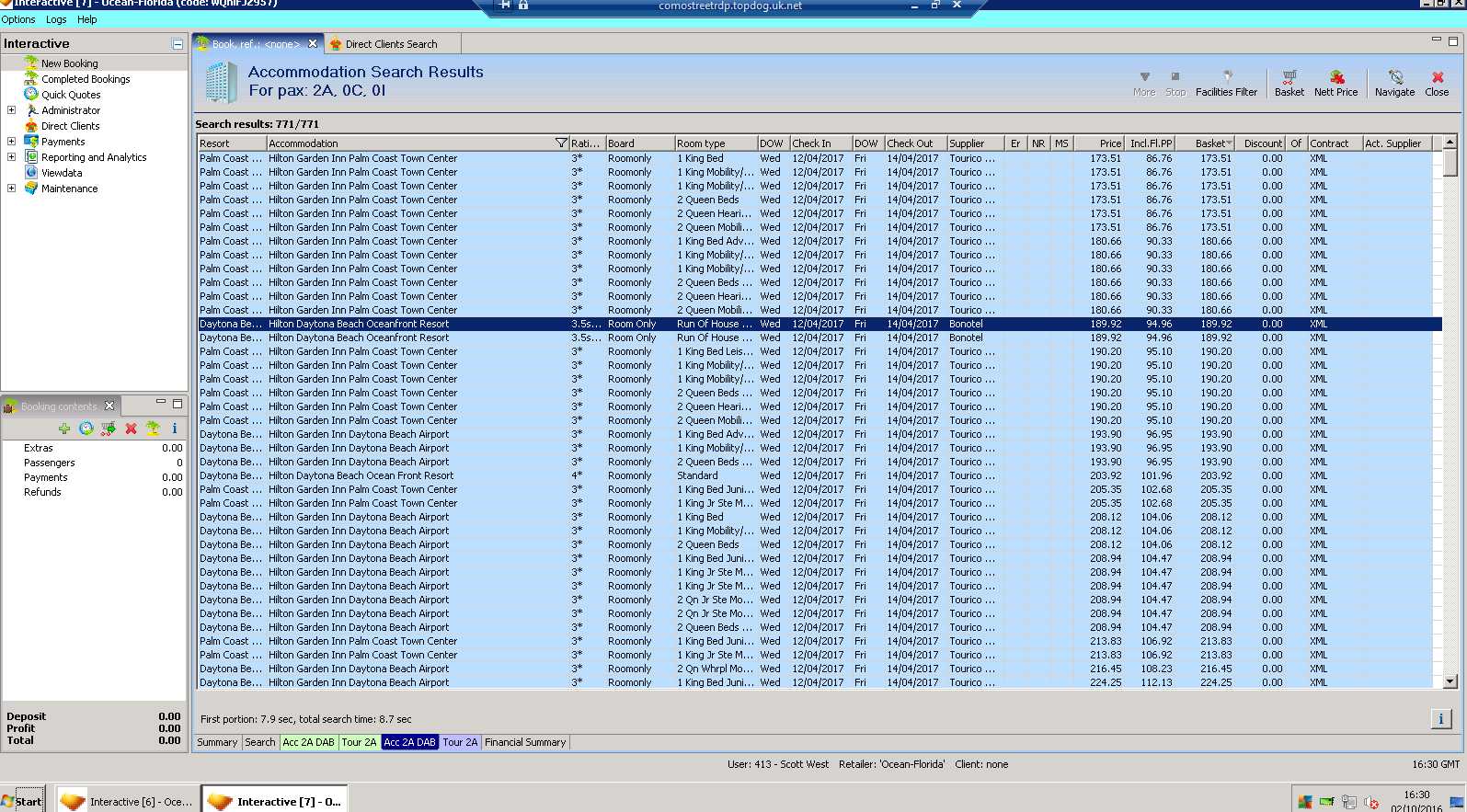The height and width of the screenshot is (812, 1467).
Task: Select the green Acc 2A DAB tab
Action: (x=308, y=742)
